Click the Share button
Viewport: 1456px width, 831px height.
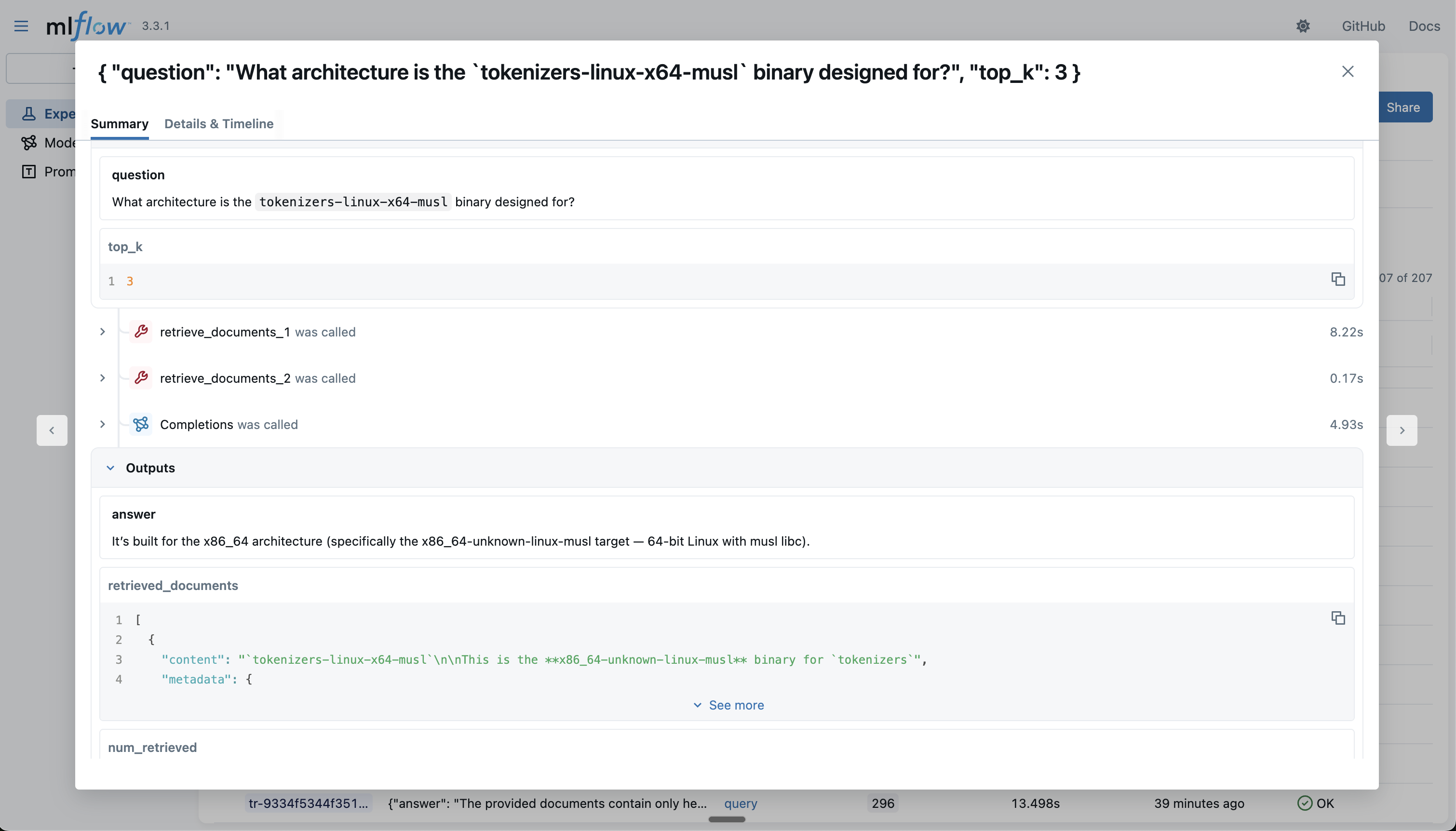point(1403,107)
